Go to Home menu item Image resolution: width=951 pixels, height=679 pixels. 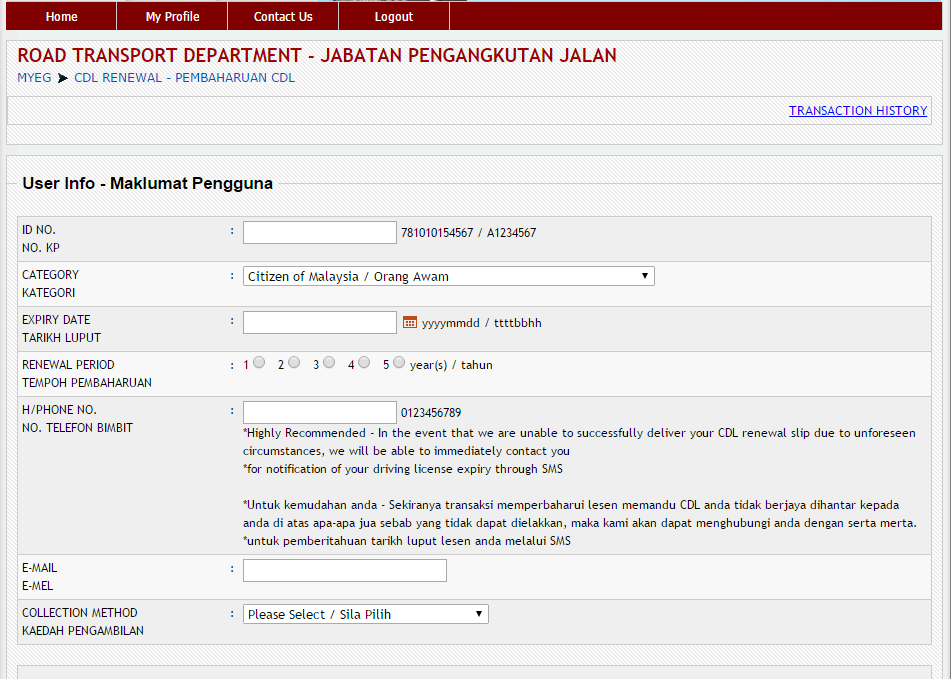pyautogui.click(x=61, y=17)
